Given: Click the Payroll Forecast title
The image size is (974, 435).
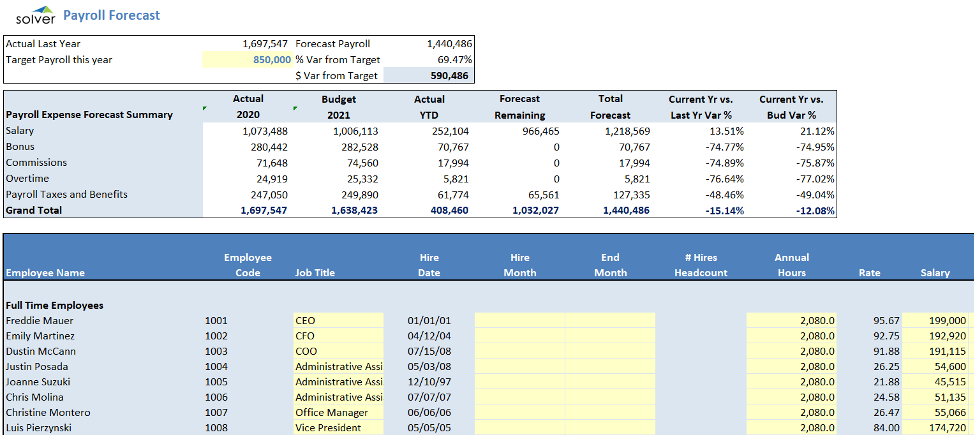Looking at the screenshot, I should [x=111, y=16].
